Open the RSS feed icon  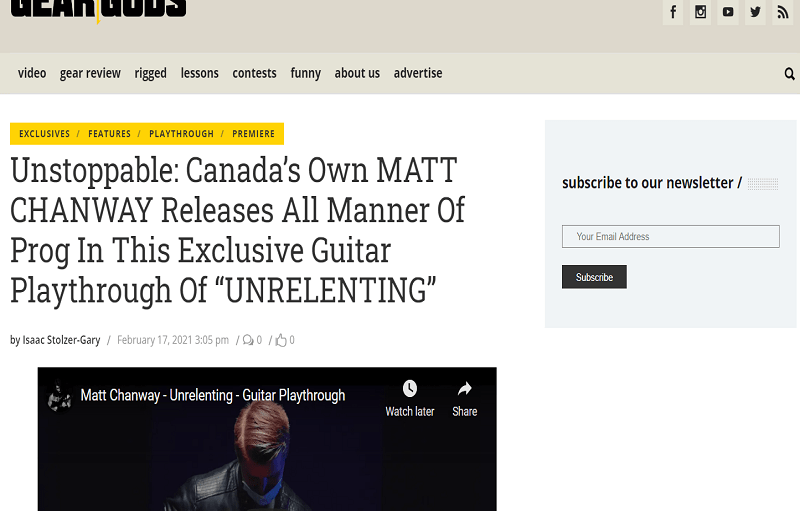(783, 12)
